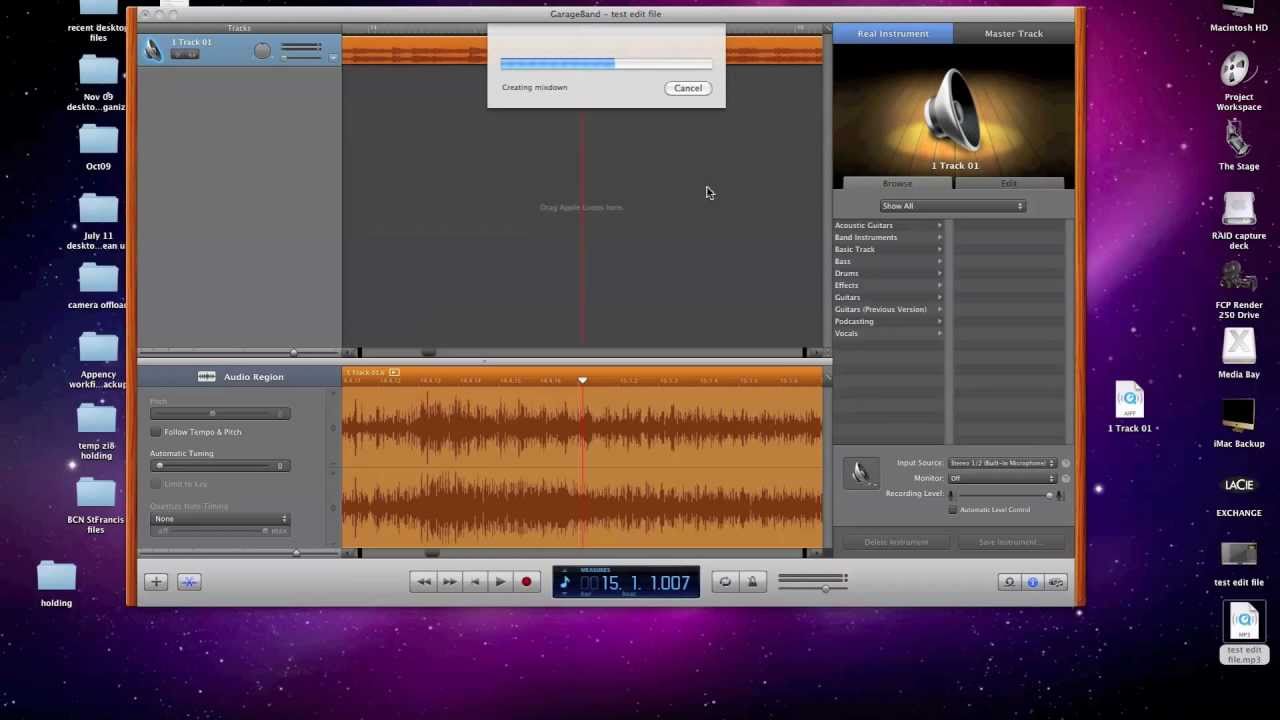Toggle the Limit to Key checkbox

click(x=156, y=484)
